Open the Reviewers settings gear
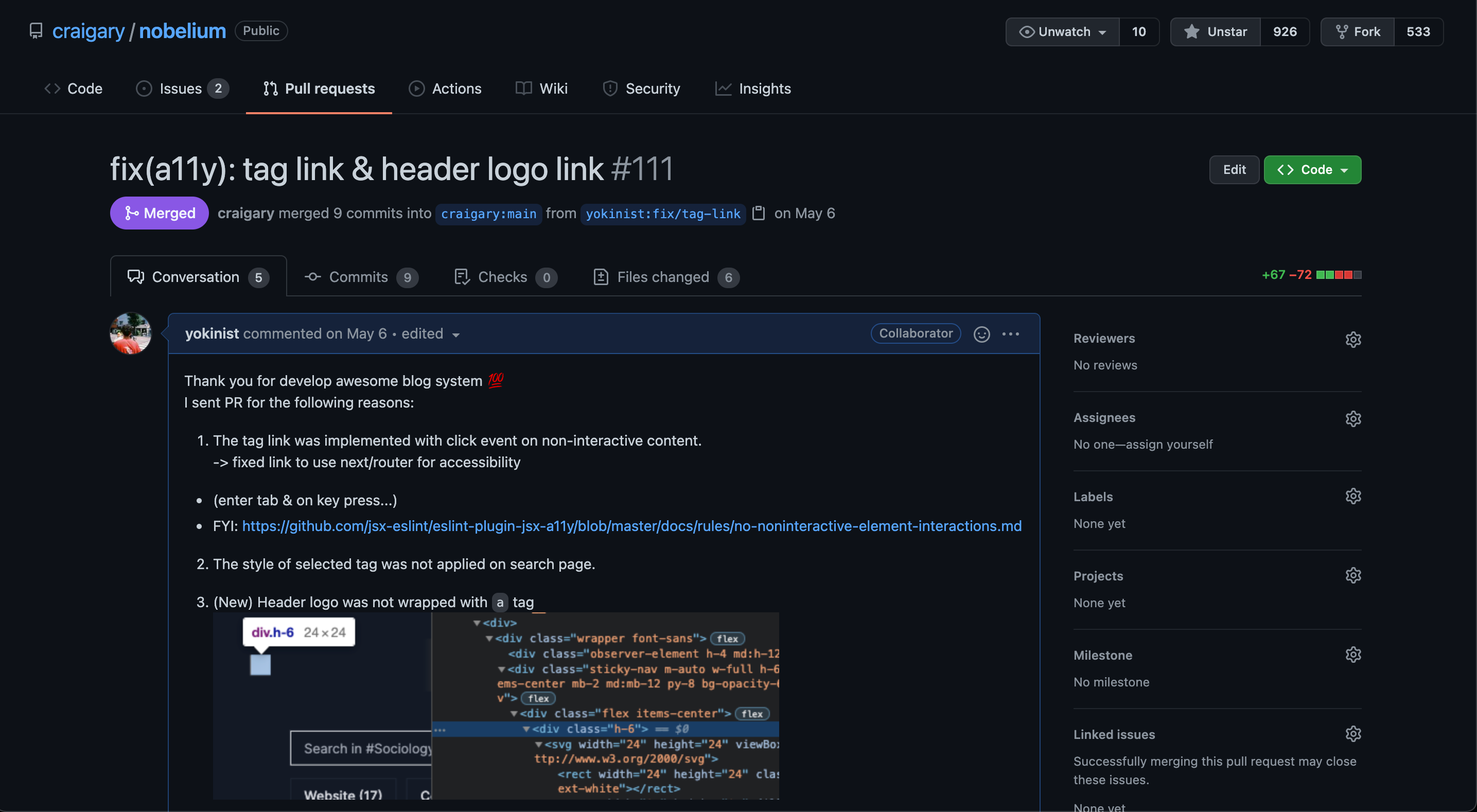This screenshot has width=1477, height=812. (1352, 340)
